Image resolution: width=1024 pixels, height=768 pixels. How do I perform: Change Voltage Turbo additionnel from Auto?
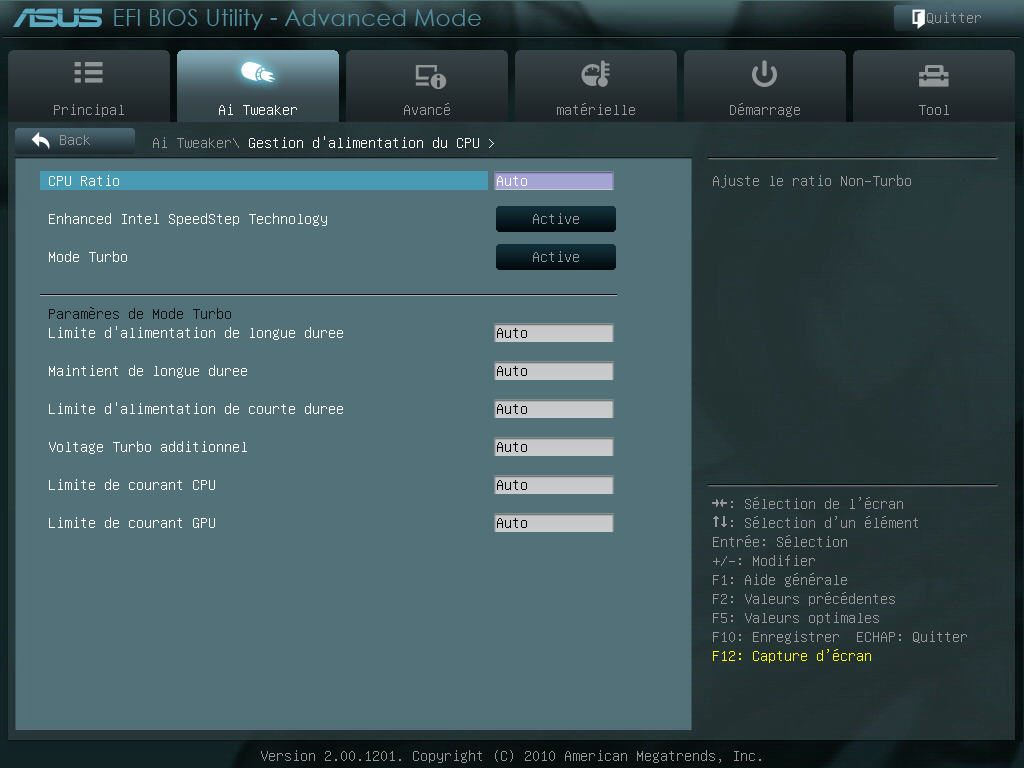pos(553,446)
